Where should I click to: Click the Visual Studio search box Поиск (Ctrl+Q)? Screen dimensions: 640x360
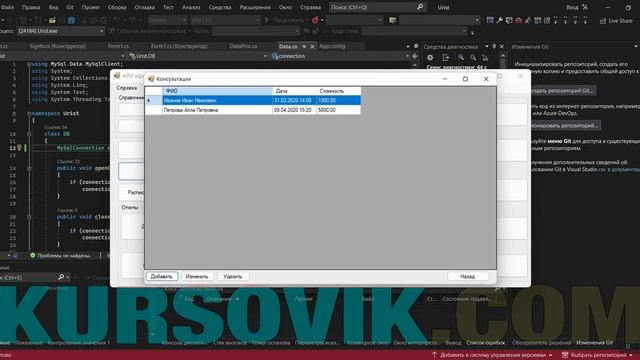tap(373, 7)
